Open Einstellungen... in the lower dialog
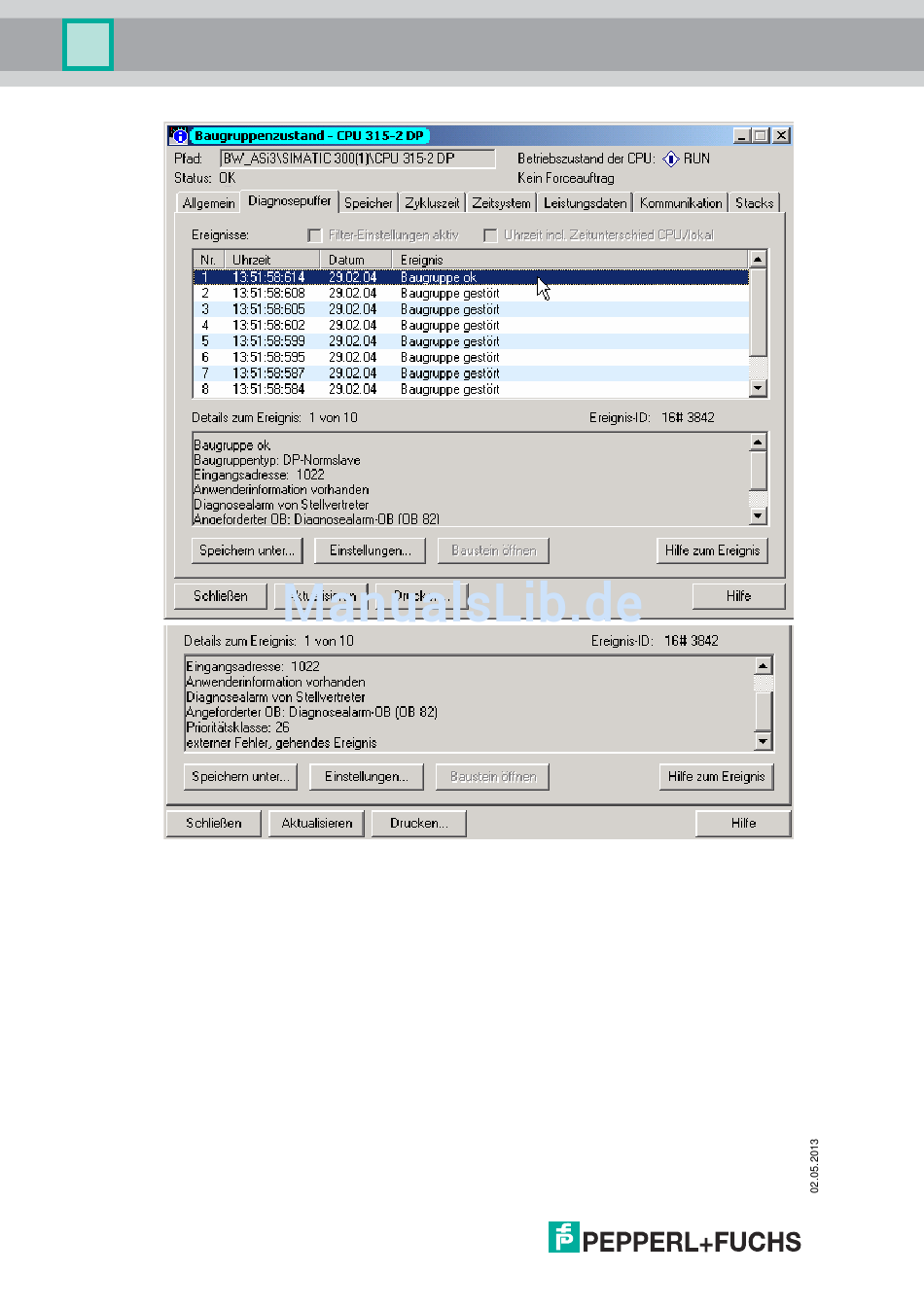924x1309 pixels. coord(367,777)
